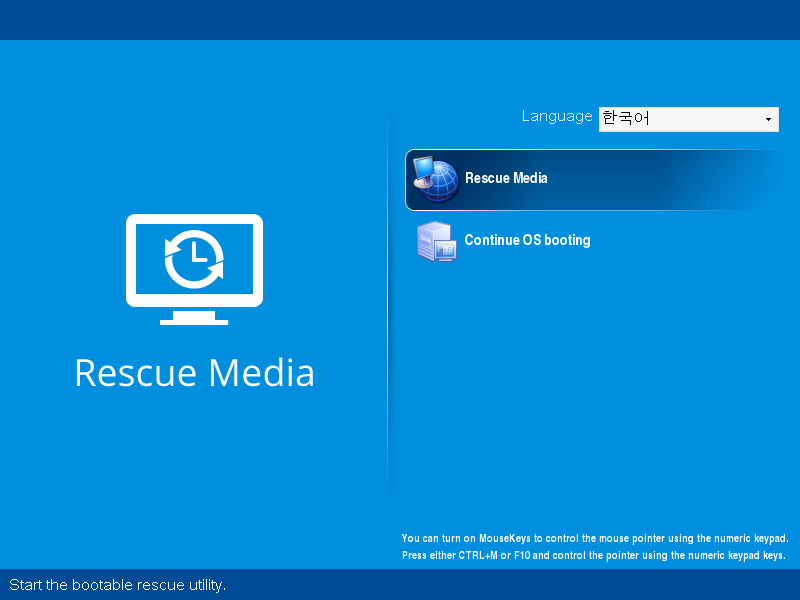Click the MouseKeys hint text line
Image resolution: width=800 pixels, height=600 pixels.
coord(595,538)
